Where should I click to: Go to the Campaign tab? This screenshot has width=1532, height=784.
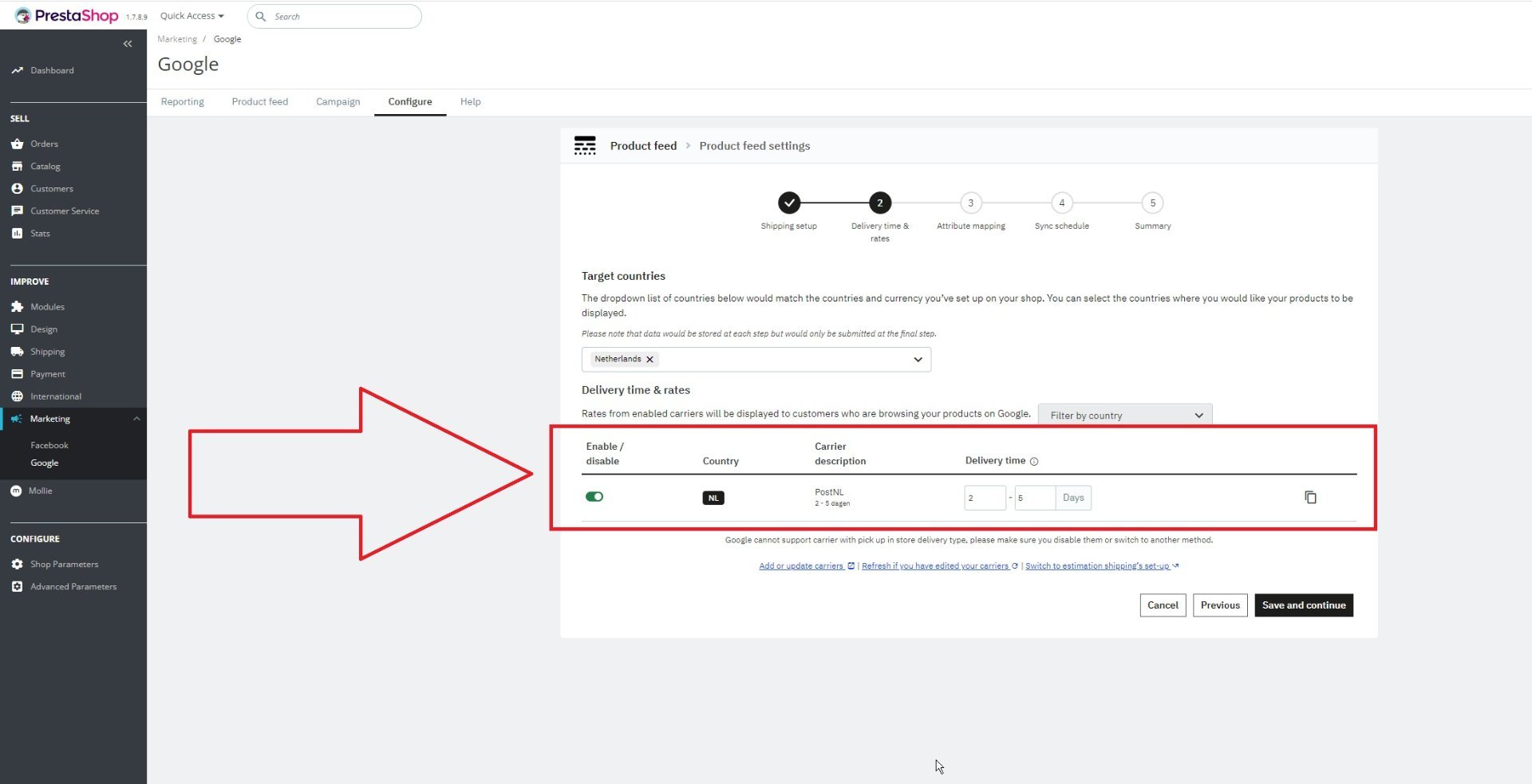coord(338,101)
